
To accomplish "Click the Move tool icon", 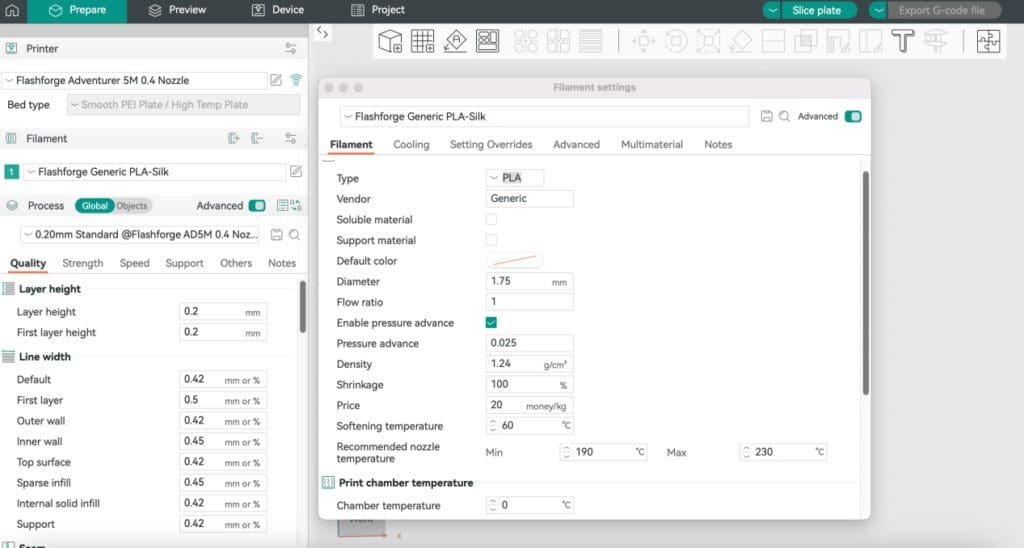I will pyautogui.click(x=643, y=41).
